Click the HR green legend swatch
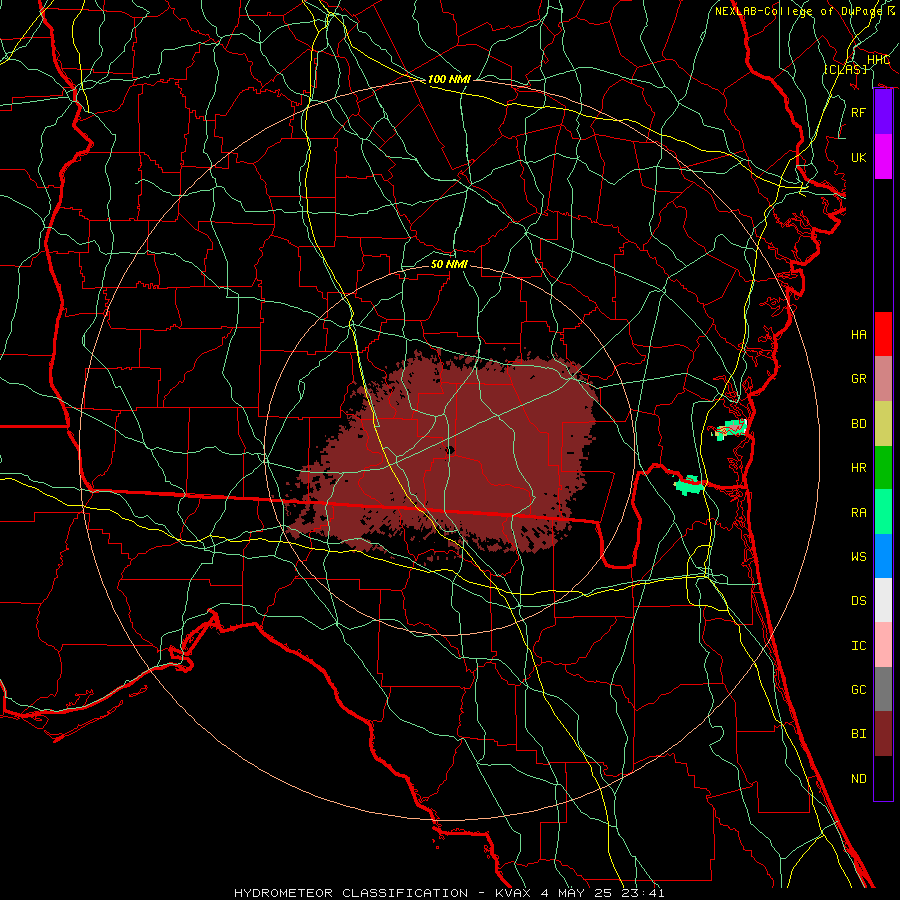Screen dimensions: 900x900 click(x=883, y=468)
